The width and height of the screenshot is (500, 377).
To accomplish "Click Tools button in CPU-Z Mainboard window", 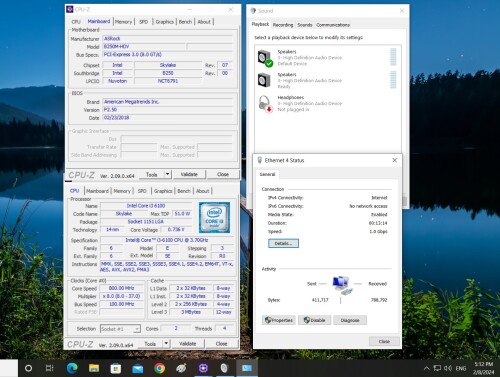I will click(151, 174).
